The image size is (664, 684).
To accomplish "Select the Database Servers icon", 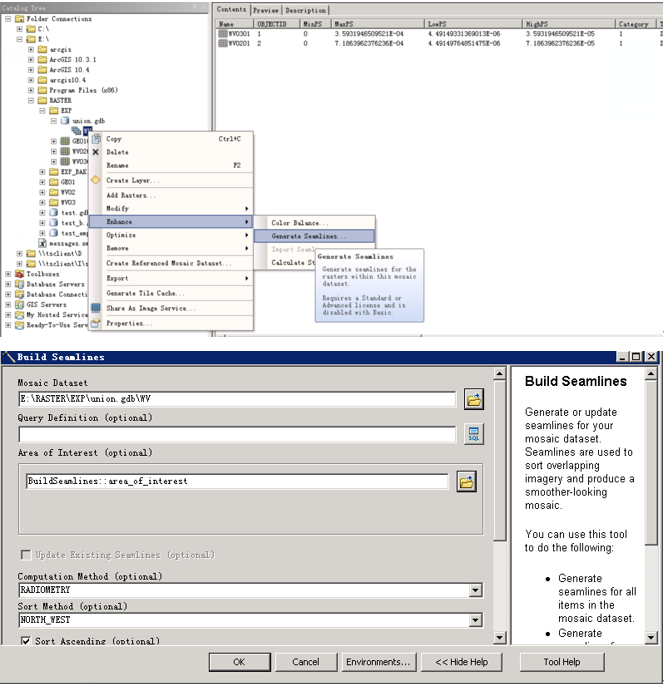I will point(19,284).
